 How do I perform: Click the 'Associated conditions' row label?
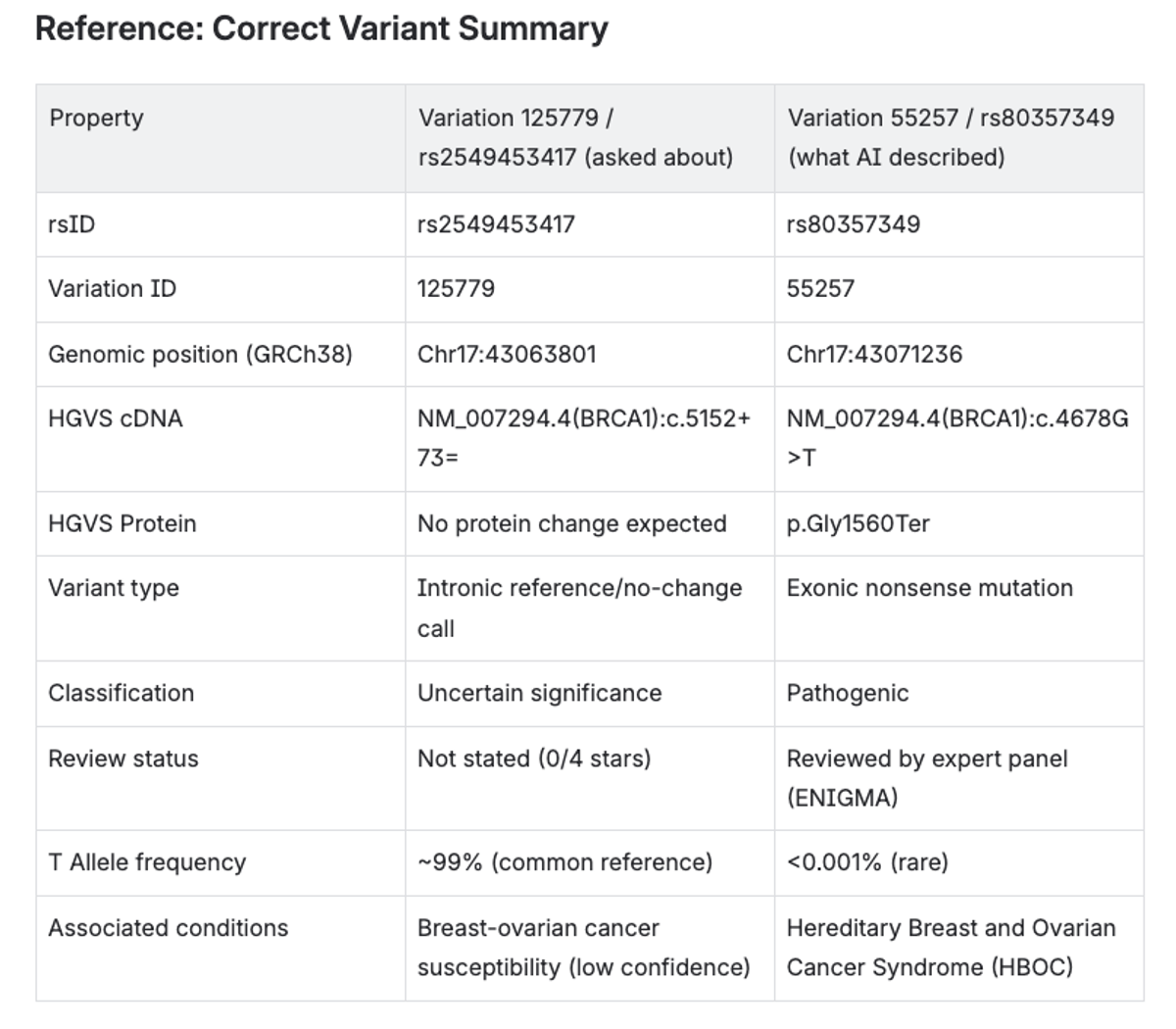pos(168,928)
